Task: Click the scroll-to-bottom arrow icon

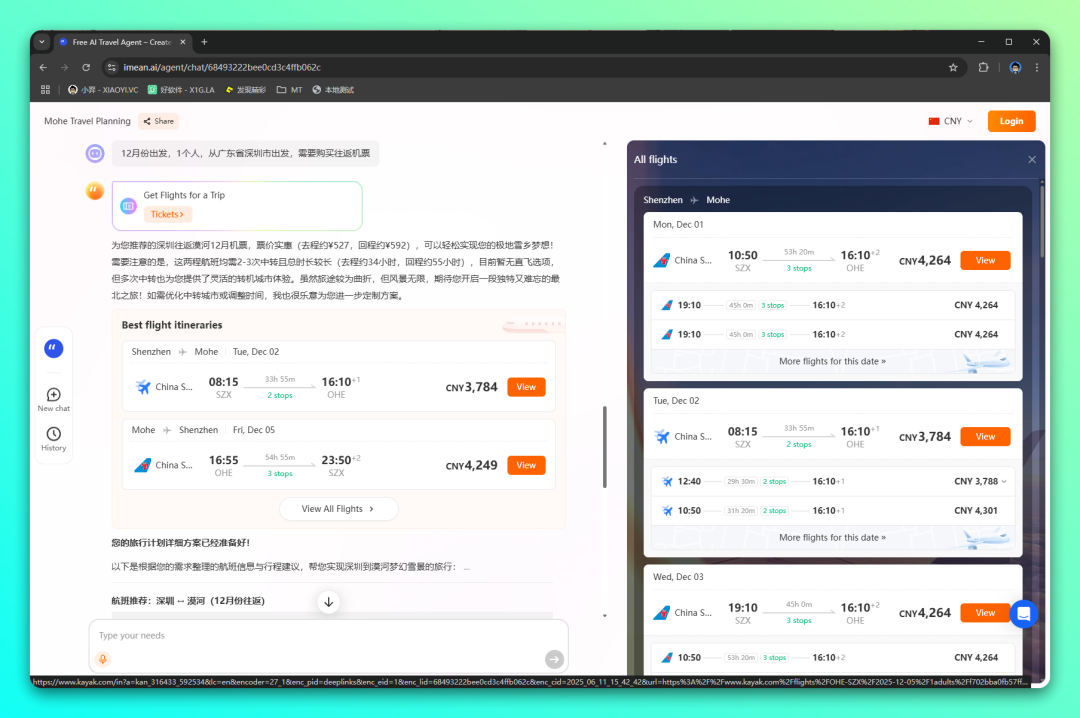Action: (328, 601)
